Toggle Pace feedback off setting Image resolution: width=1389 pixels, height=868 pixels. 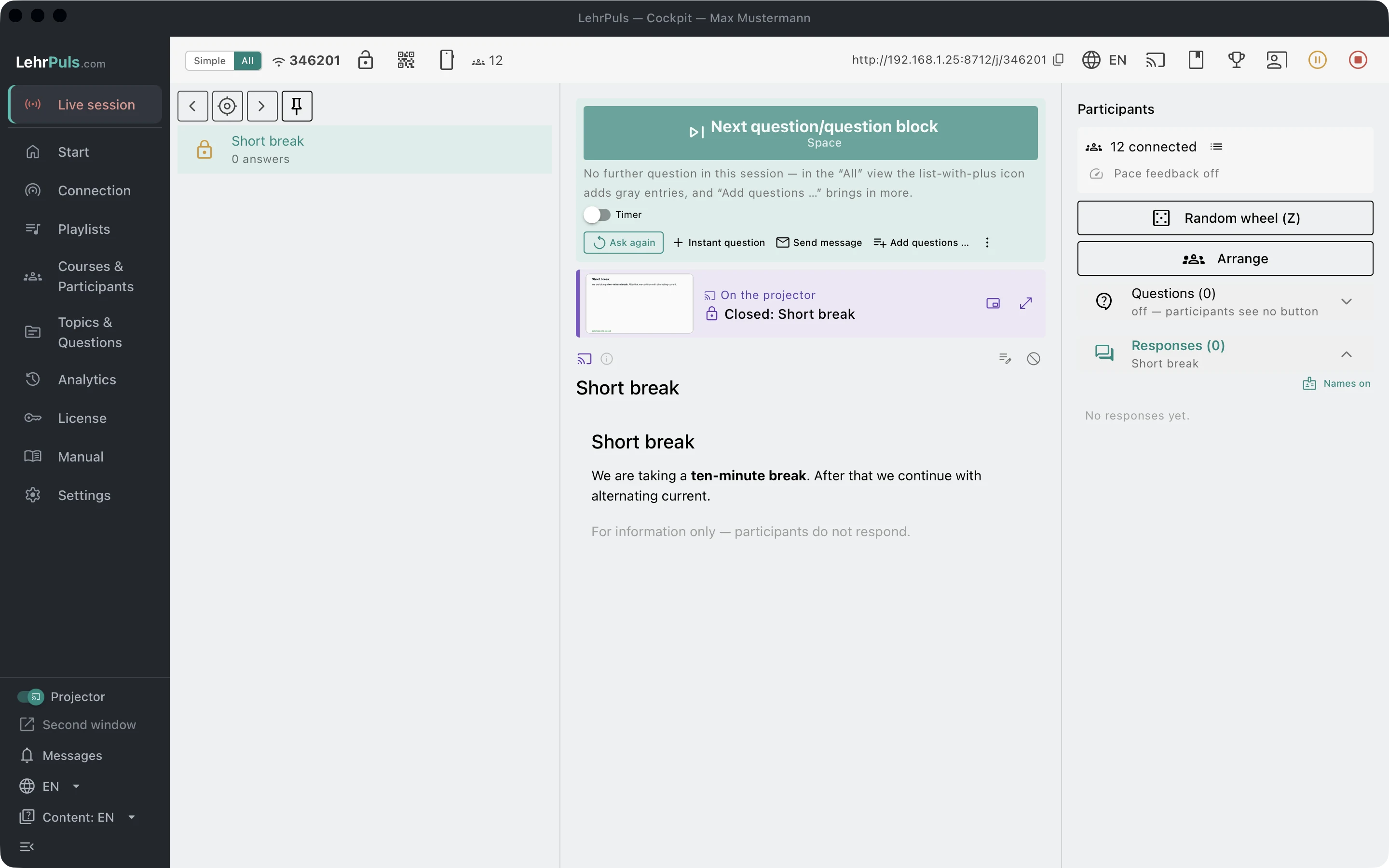coord(1154,174)
